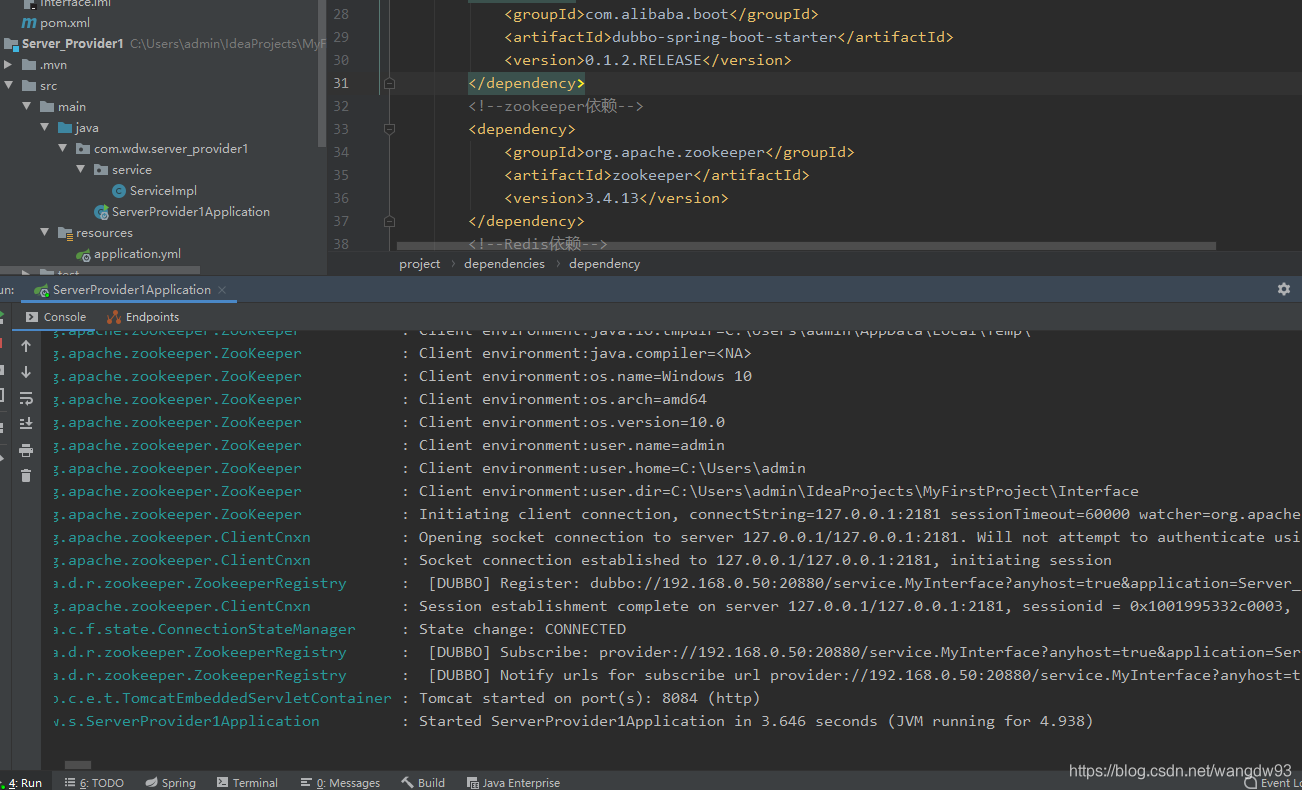Click the editor horizontal scrollbar
This screenshot has width=1302, height=790.
(x=806, y=246)
